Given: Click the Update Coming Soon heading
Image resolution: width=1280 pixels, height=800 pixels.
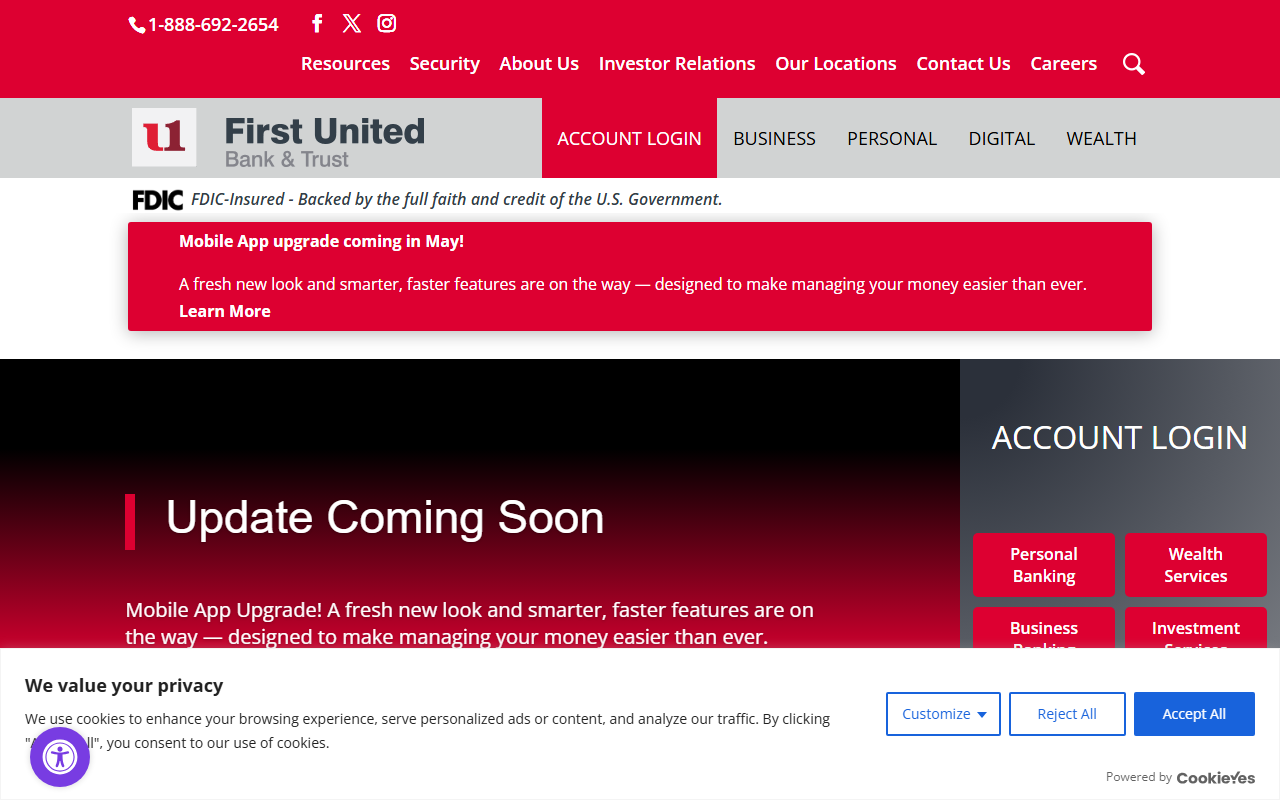Looking at the screenshot, I should 385,518.
